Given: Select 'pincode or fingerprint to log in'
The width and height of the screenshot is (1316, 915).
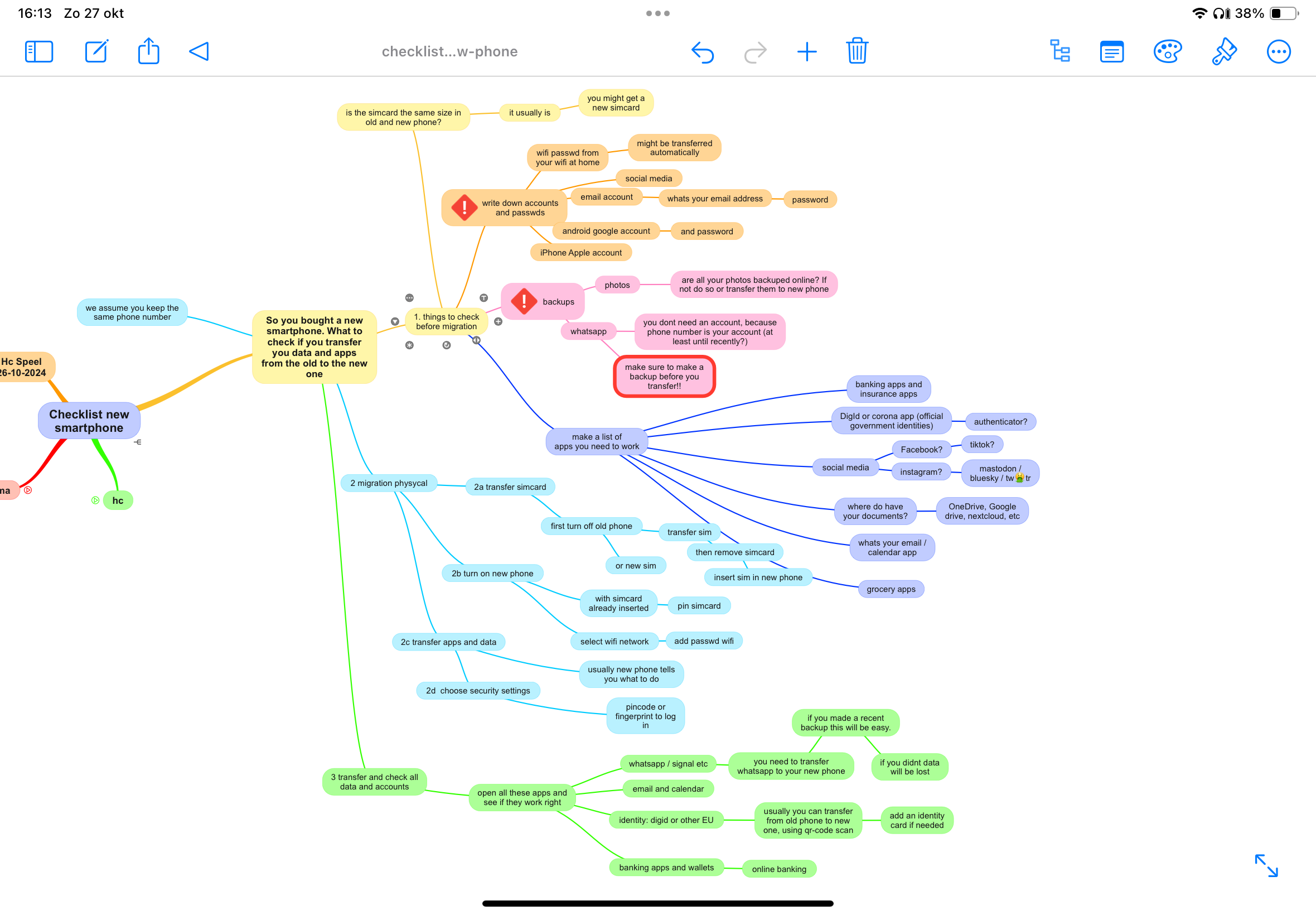Looking at the screenshot, I should [x=645, y=715].
